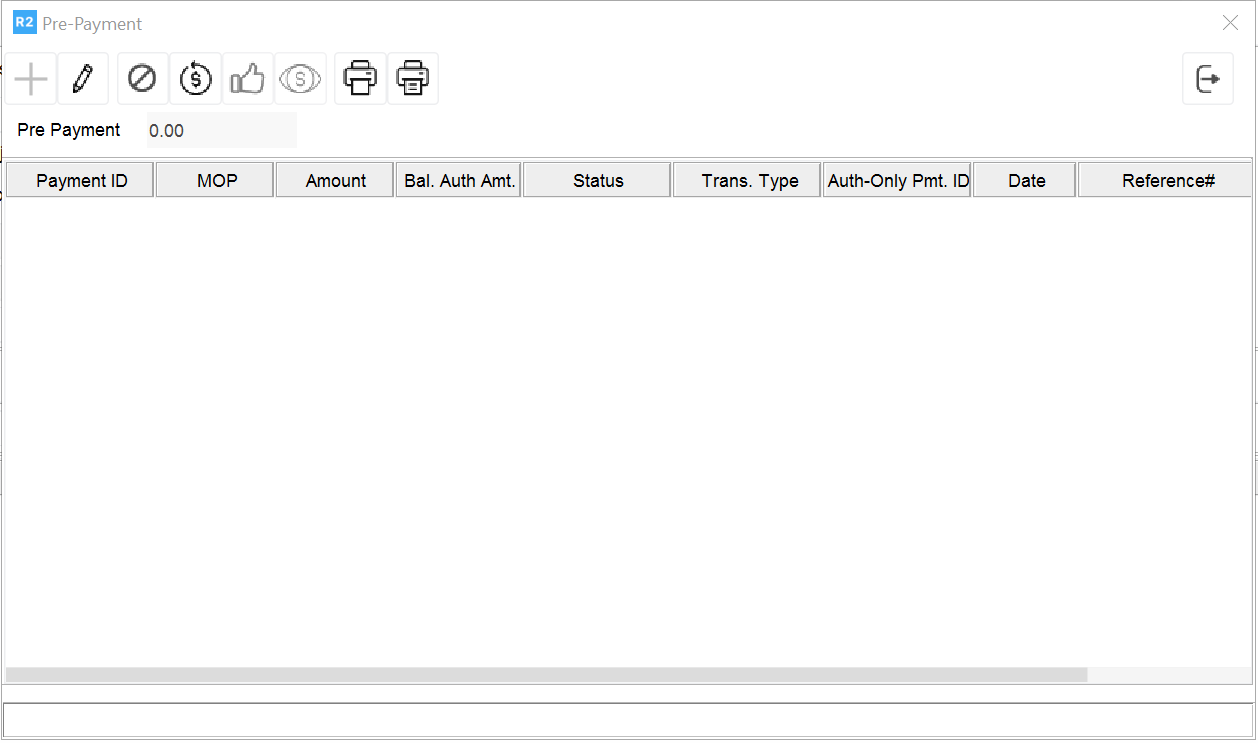Click the horizontal scrollbar below the grid
Screen dimensions: 1258x743
click(x=546, y=675)
